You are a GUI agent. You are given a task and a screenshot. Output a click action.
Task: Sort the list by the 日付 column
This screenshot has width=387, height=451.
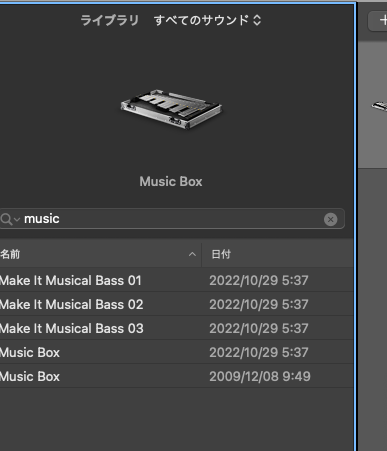coord(277,255)
